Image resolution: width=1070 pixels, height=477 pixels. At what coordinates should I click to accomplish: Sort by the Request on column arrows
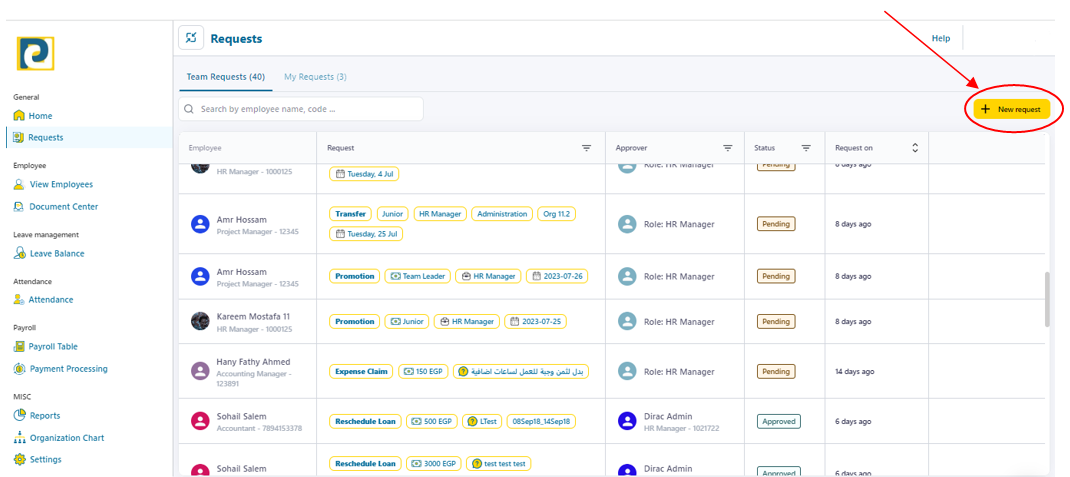click(x=914, y=148)
